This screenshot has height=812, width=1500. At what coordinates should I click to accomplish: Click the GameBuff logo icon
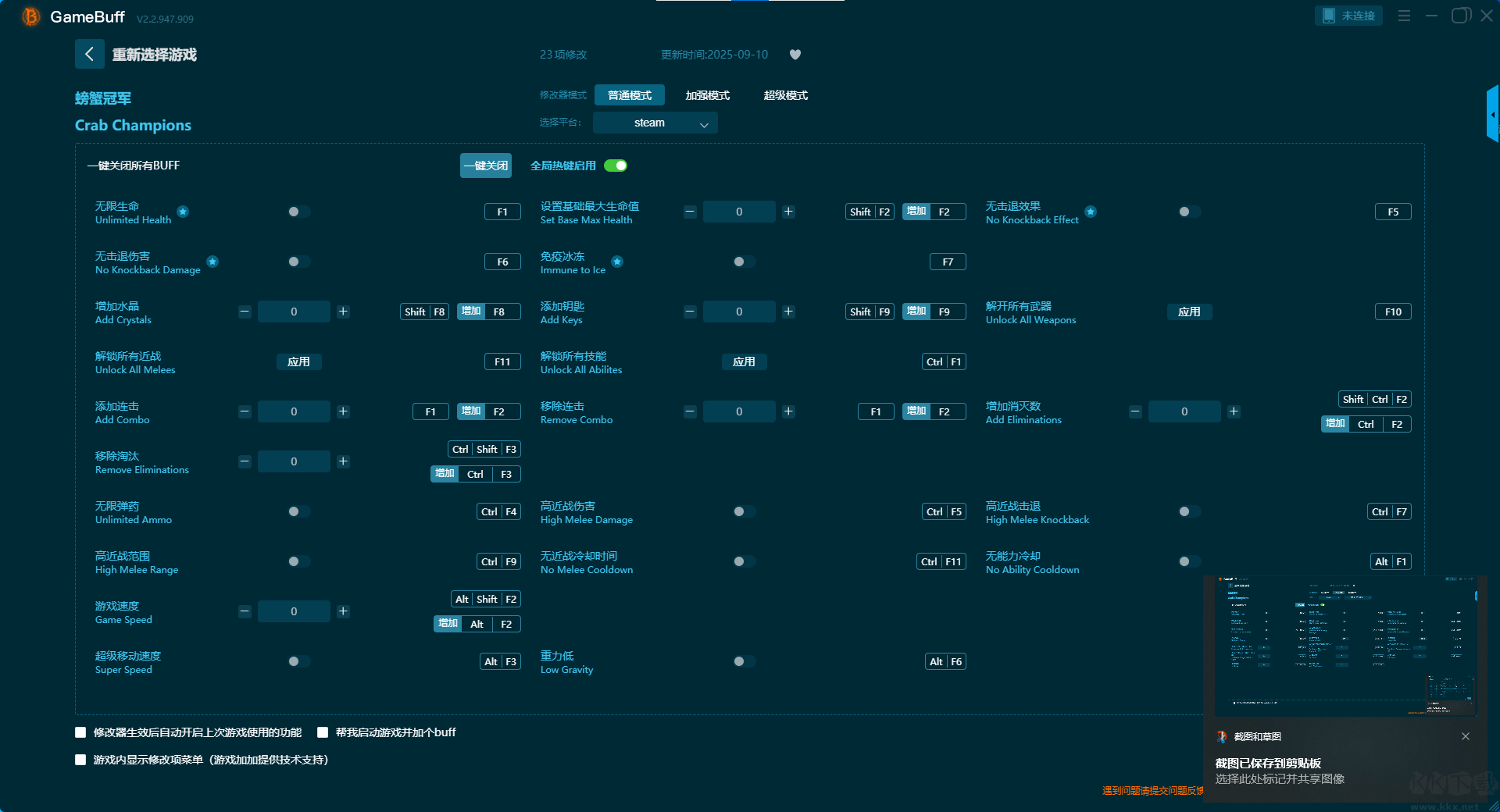pyautogui.click(x=31, y=16)
